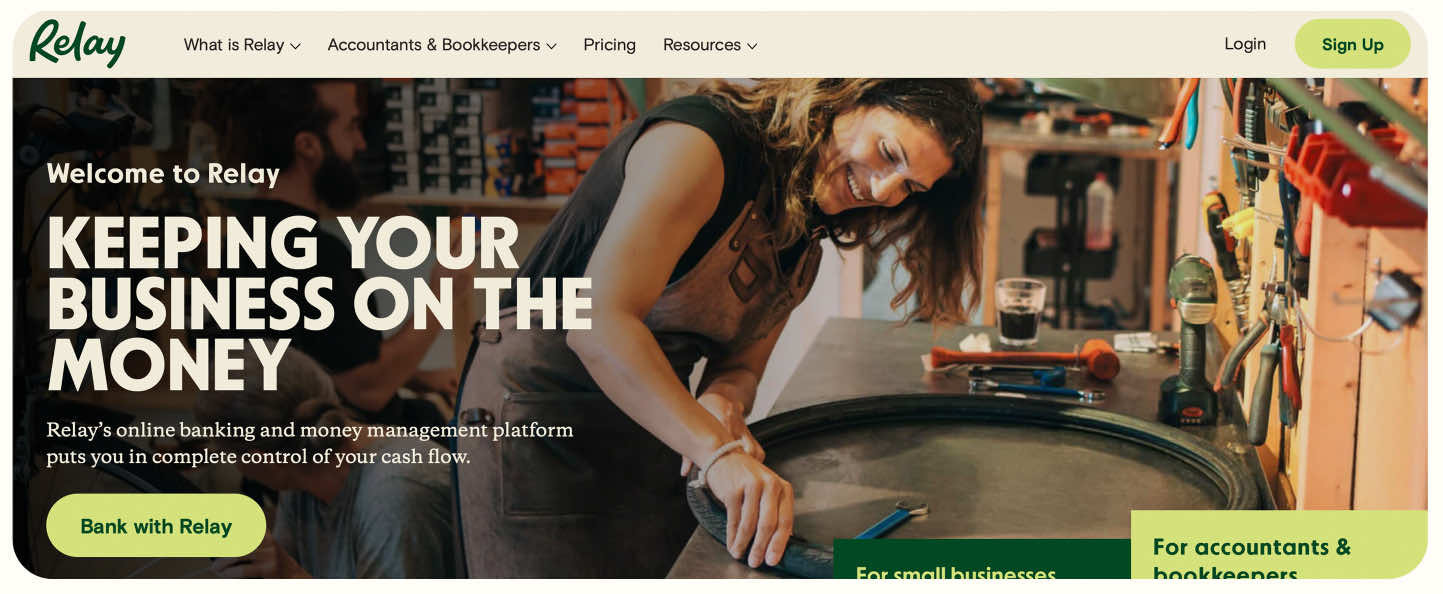Click the Bank with Relay button
Viewport: 1443px width, 594px height.
click(x=156, y=526)
